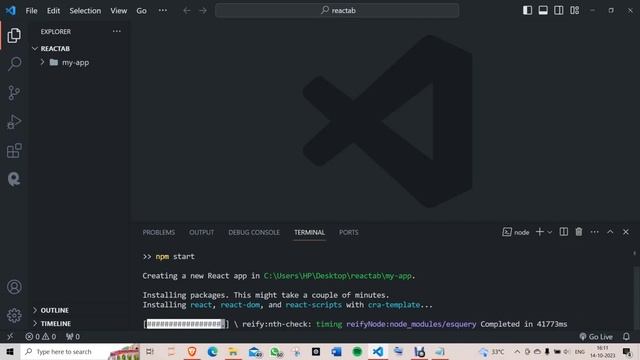Open the Manage gear icon
Image resolution: width=640 pixels, height=360 pixels.
pos(14,315)
